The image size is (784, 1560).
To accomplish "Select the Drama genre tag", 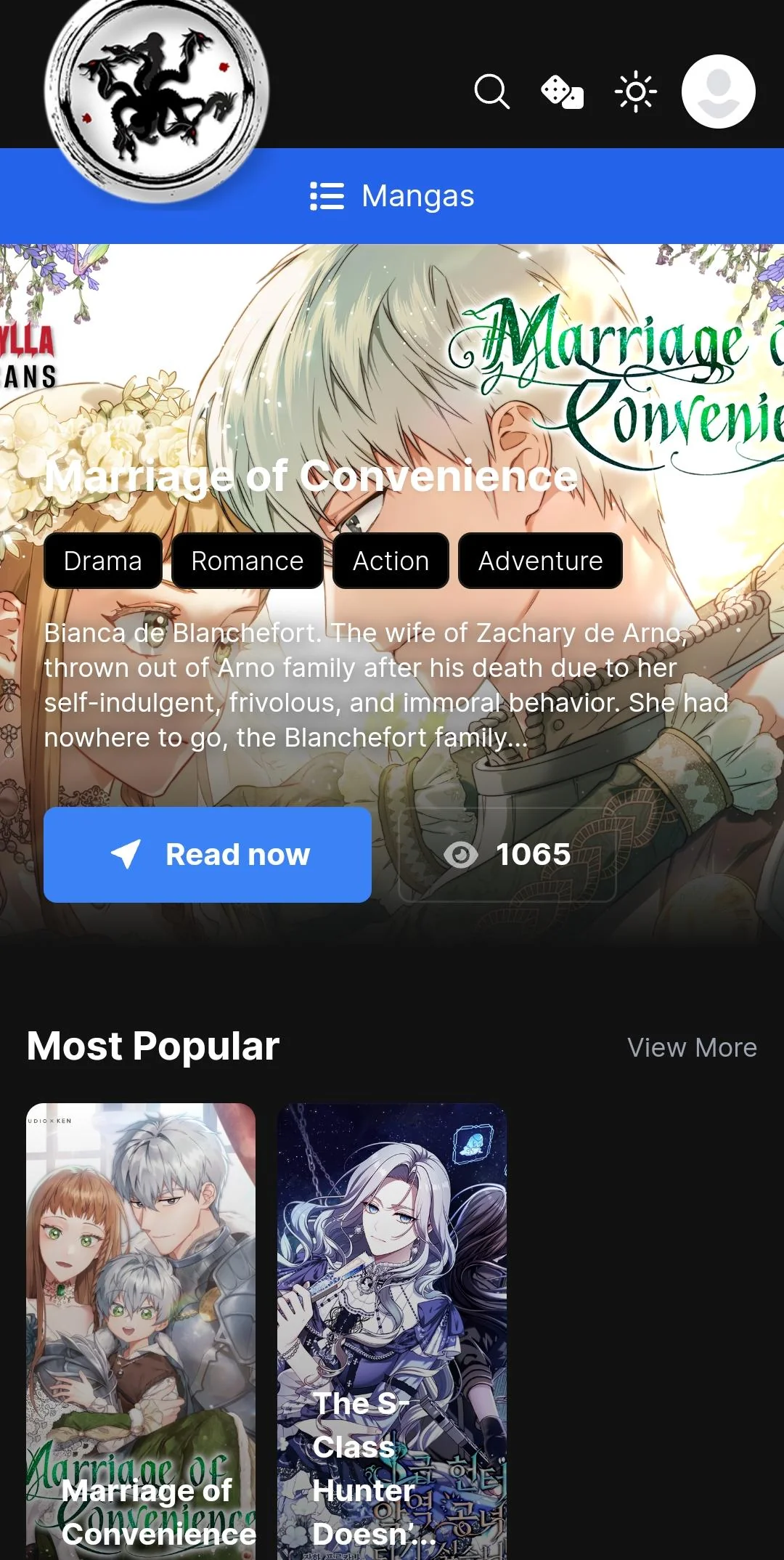I will pyautogui.click(x=102, y=561).
